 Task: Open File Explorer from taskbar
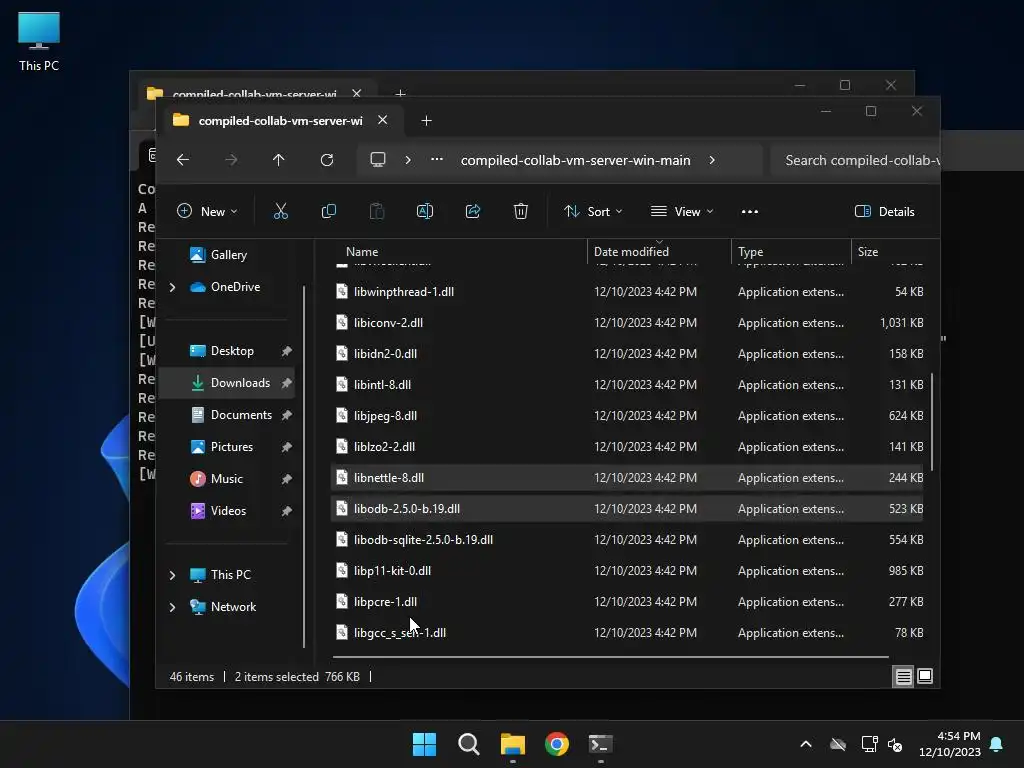pyautogui.click(x=513, y=744)
